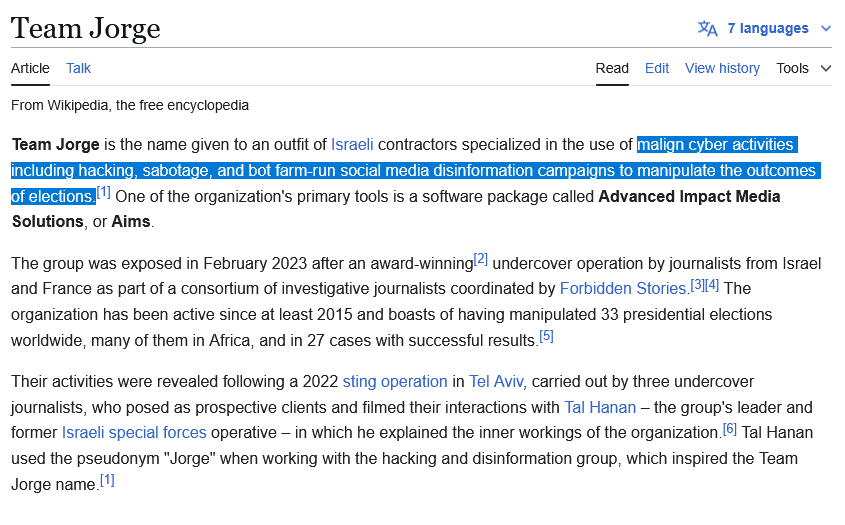
Task: Follow the Forbidden Stories link
Action: pyautogui.click(x=624, y=288)
